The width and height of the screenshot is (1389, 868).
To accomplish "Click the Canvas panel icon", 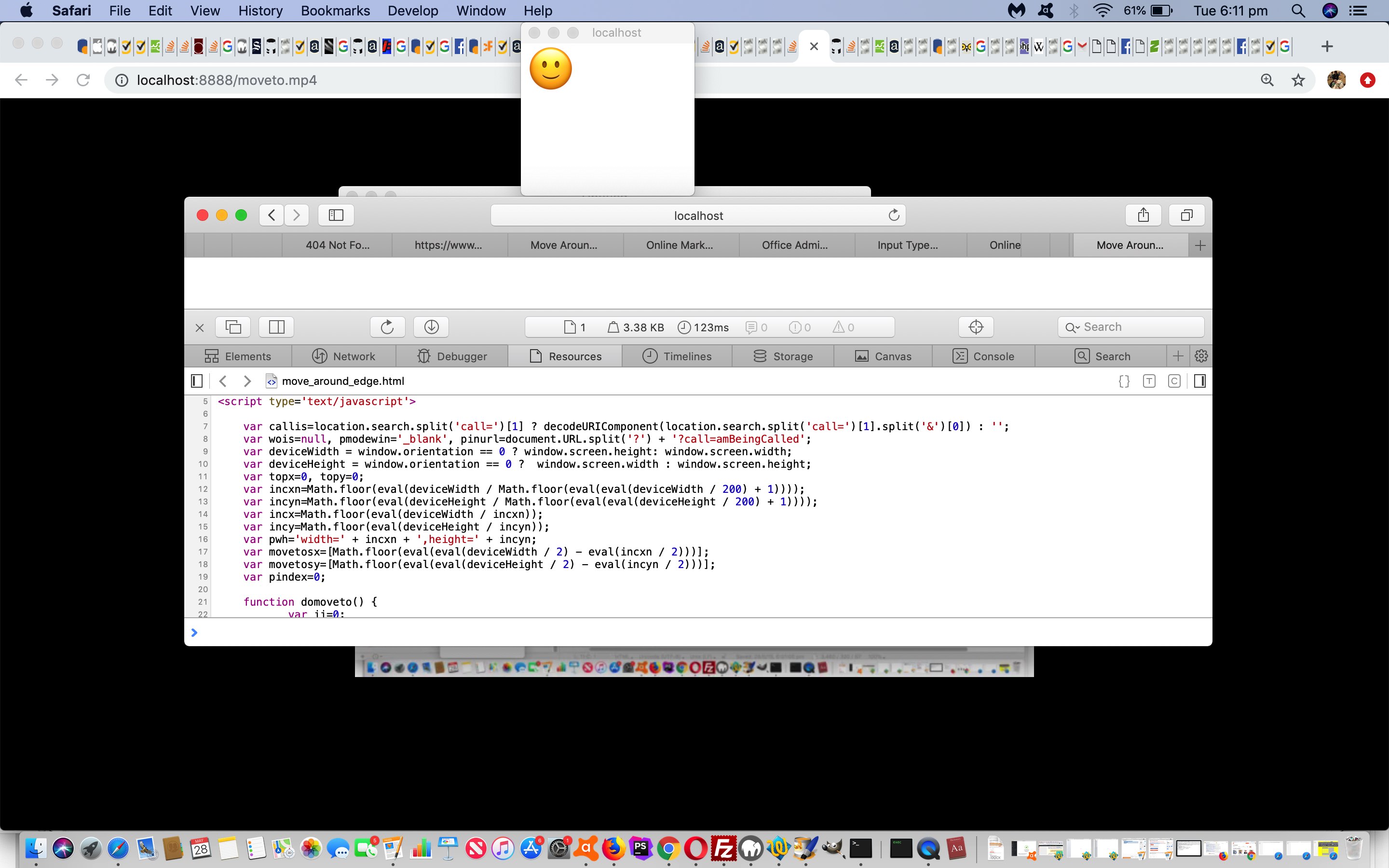I will (862, 356).
